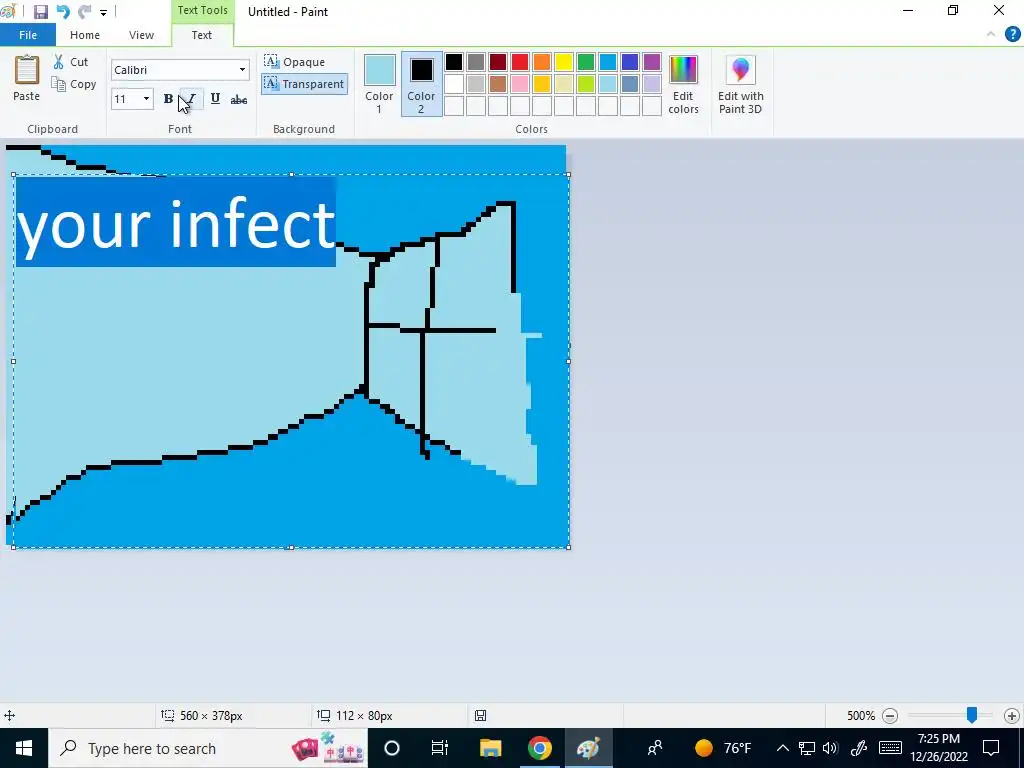The width and height of the screenshot is (1024, 768).
Task: Toggle Bold formatting
Action: [x=168, y=99]
